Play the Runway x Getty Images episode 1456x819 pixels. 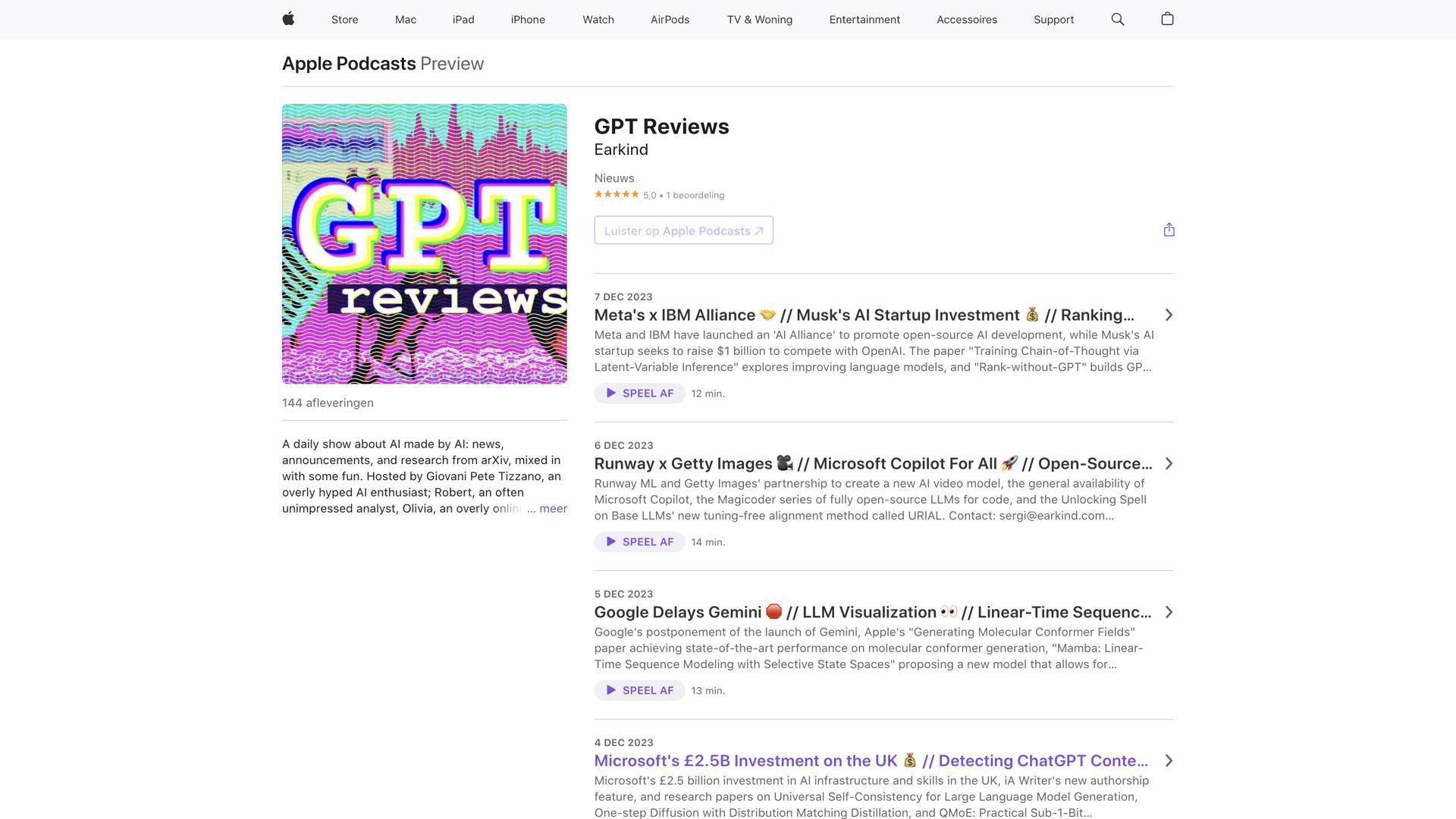point(639,541)
